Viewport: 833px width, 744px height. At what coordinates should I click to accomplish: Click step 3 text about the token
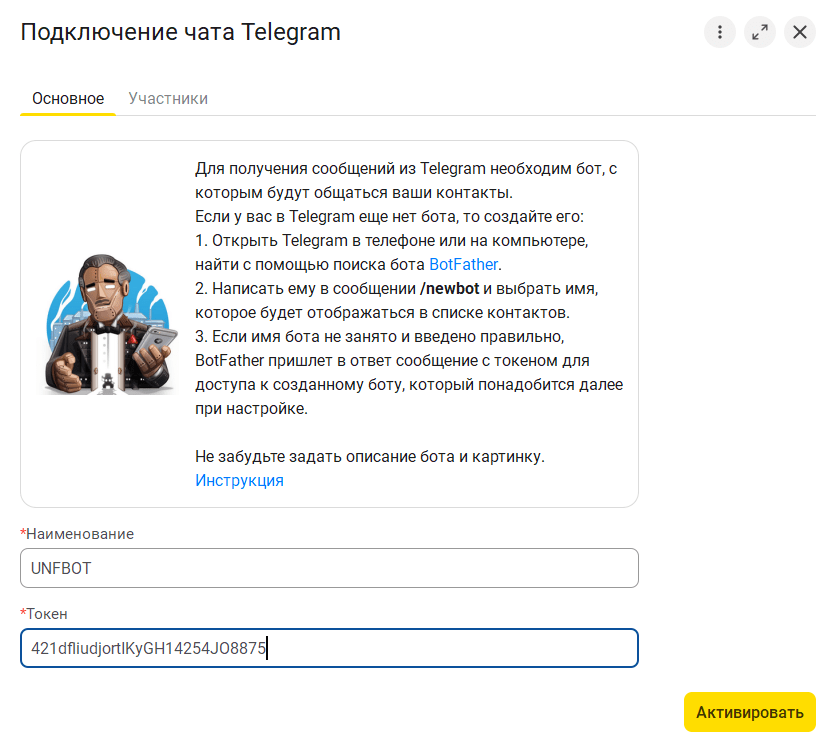380,336
